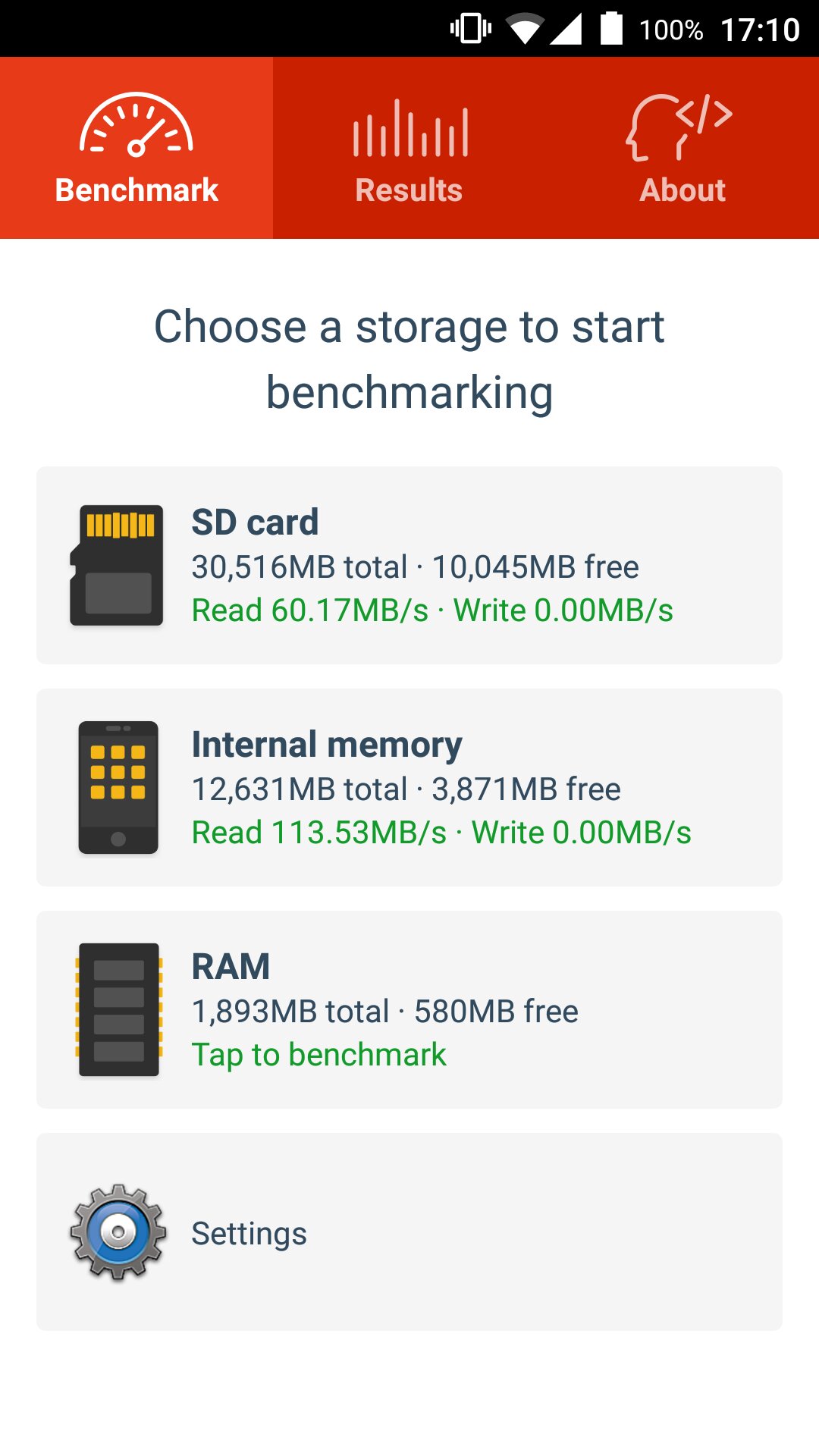The image size is (819, 1456).
Task: Open the Results bar chart icon
Action: (x=410, y=128)
